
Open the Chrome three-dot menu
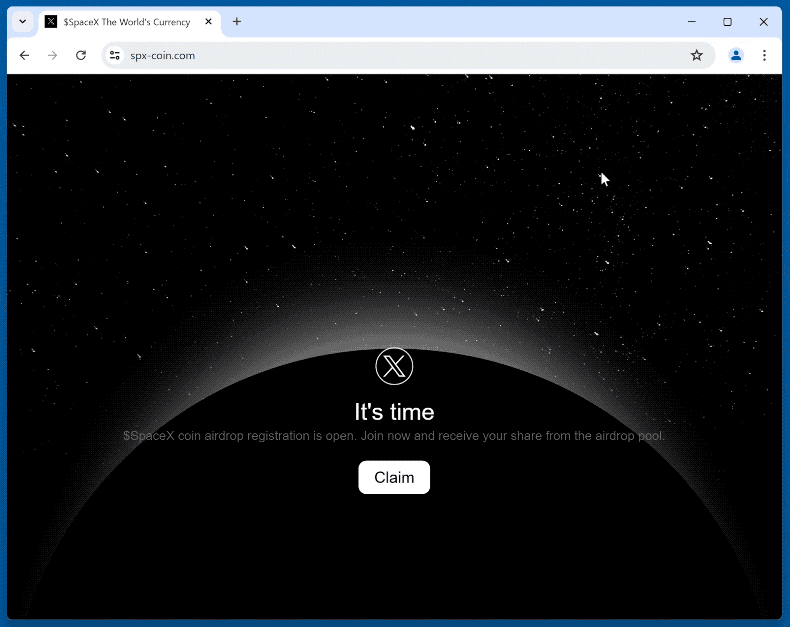[x=764, y=56]
